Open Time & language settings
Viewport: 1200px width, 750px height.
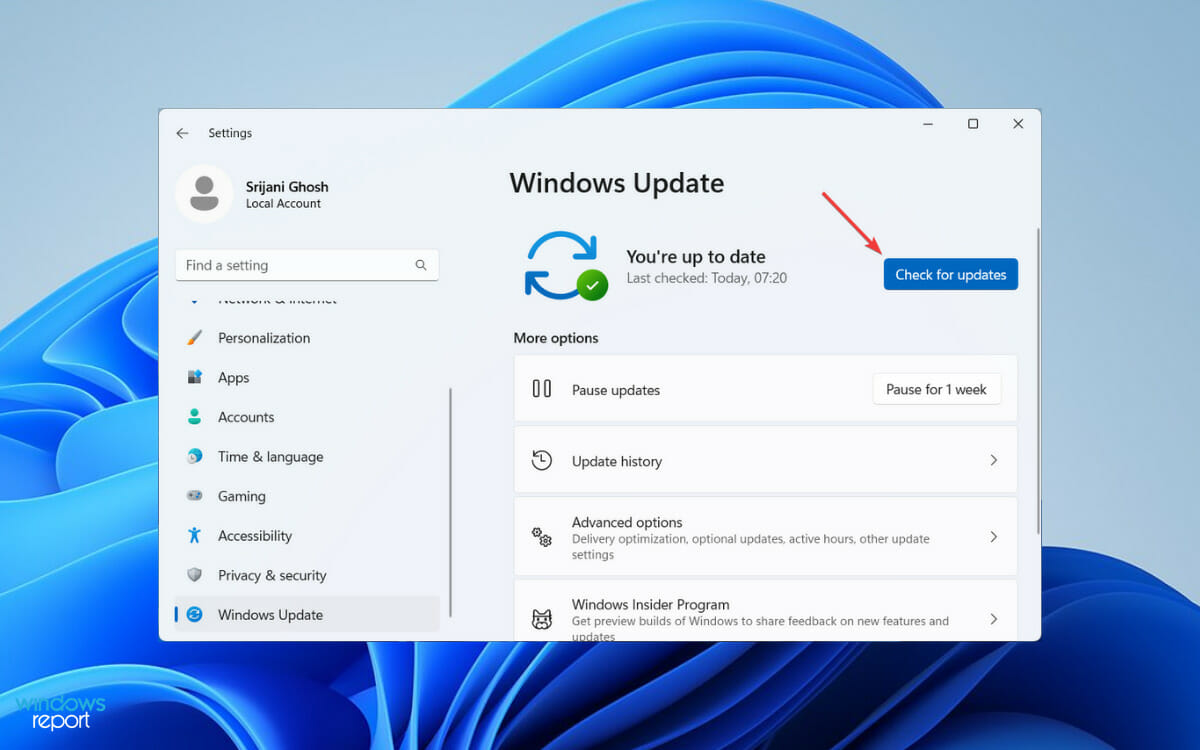tap(270, 456)
